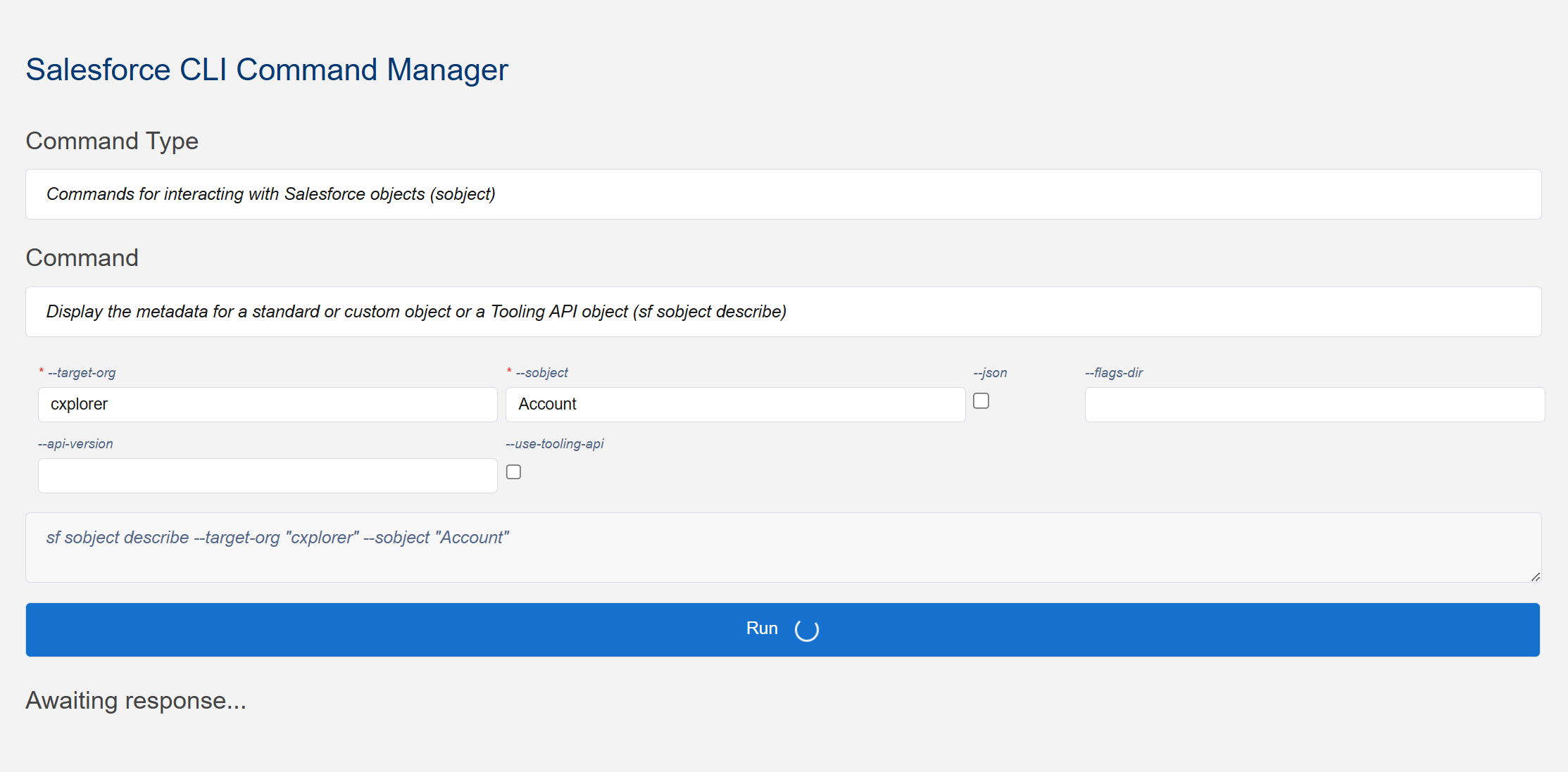This screenshot has width=1568, height=772.
Task: Expand the Command selection dropdown
Action: click(783, 312)
